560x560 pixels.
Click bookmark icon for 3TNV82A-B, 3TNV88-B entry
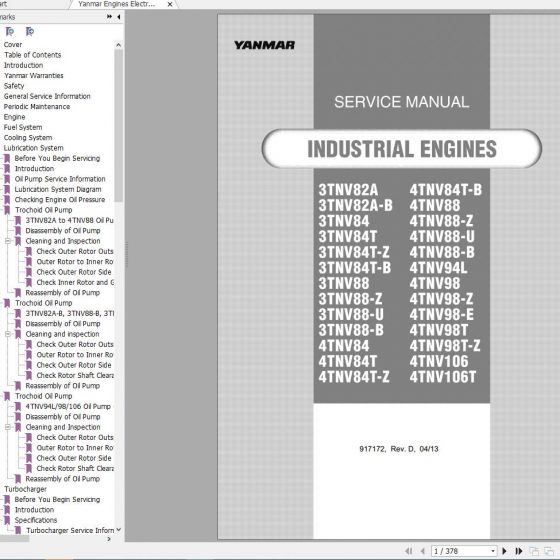point(18,314)
